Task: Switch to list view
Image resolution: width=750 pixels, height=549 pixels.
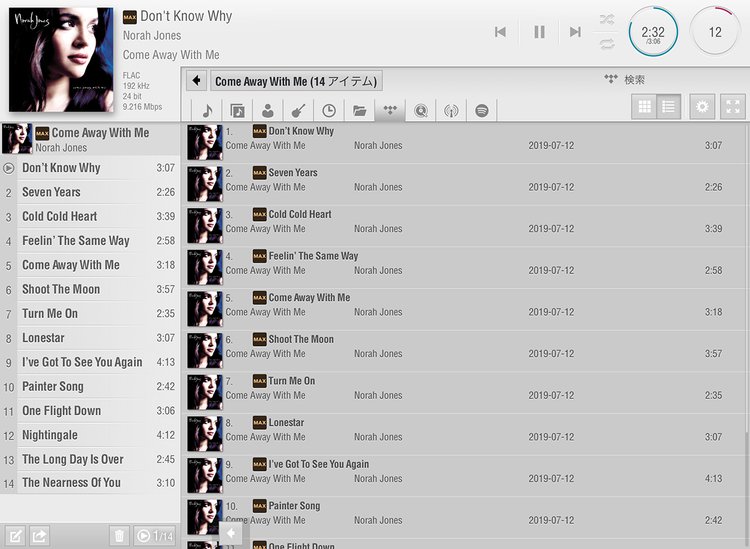Action: pos(669,106)
